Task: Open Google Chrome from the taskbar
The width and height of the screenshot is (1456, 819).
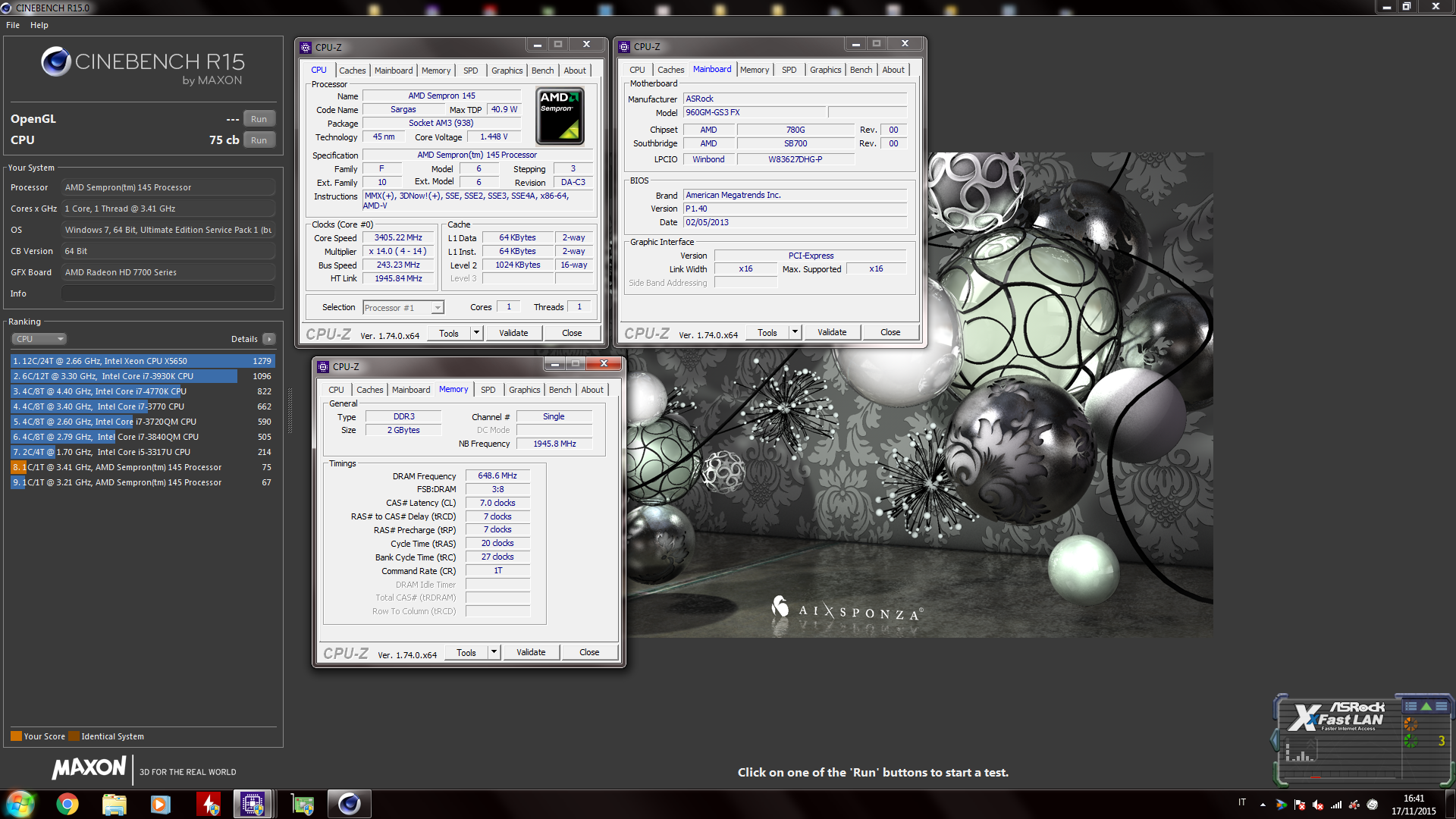Action: 67,804
